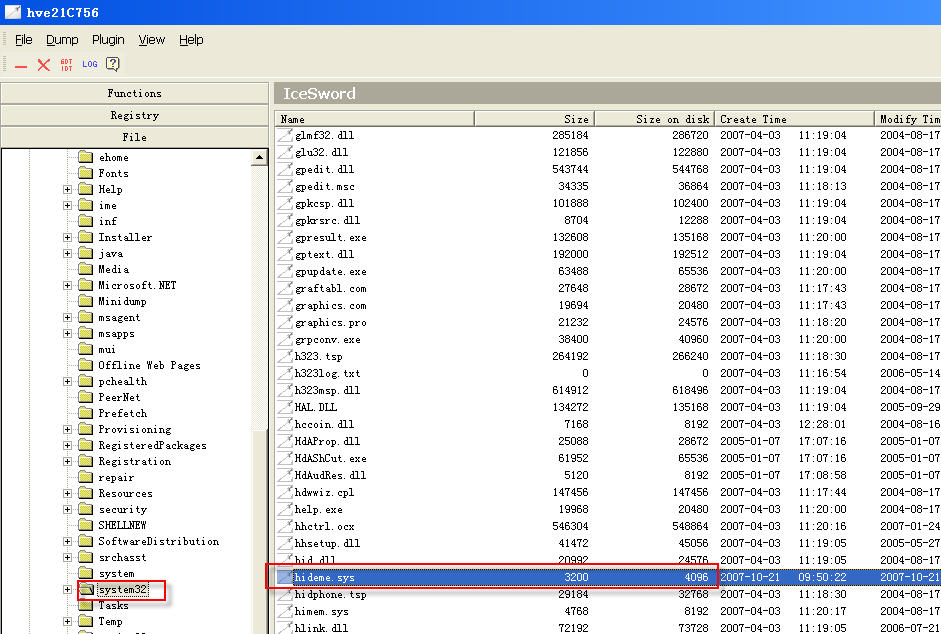This screenshot has width=941, height=634.
Task: Expand the system32 folder node
Action: 67,590
